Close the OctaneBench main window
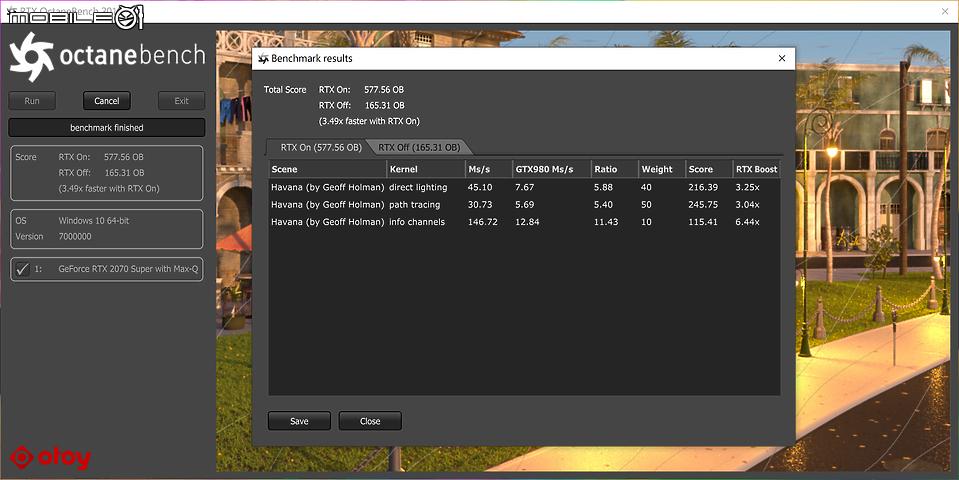The height and width of the screenshot is (480, 959). click(x=944, y=11)
